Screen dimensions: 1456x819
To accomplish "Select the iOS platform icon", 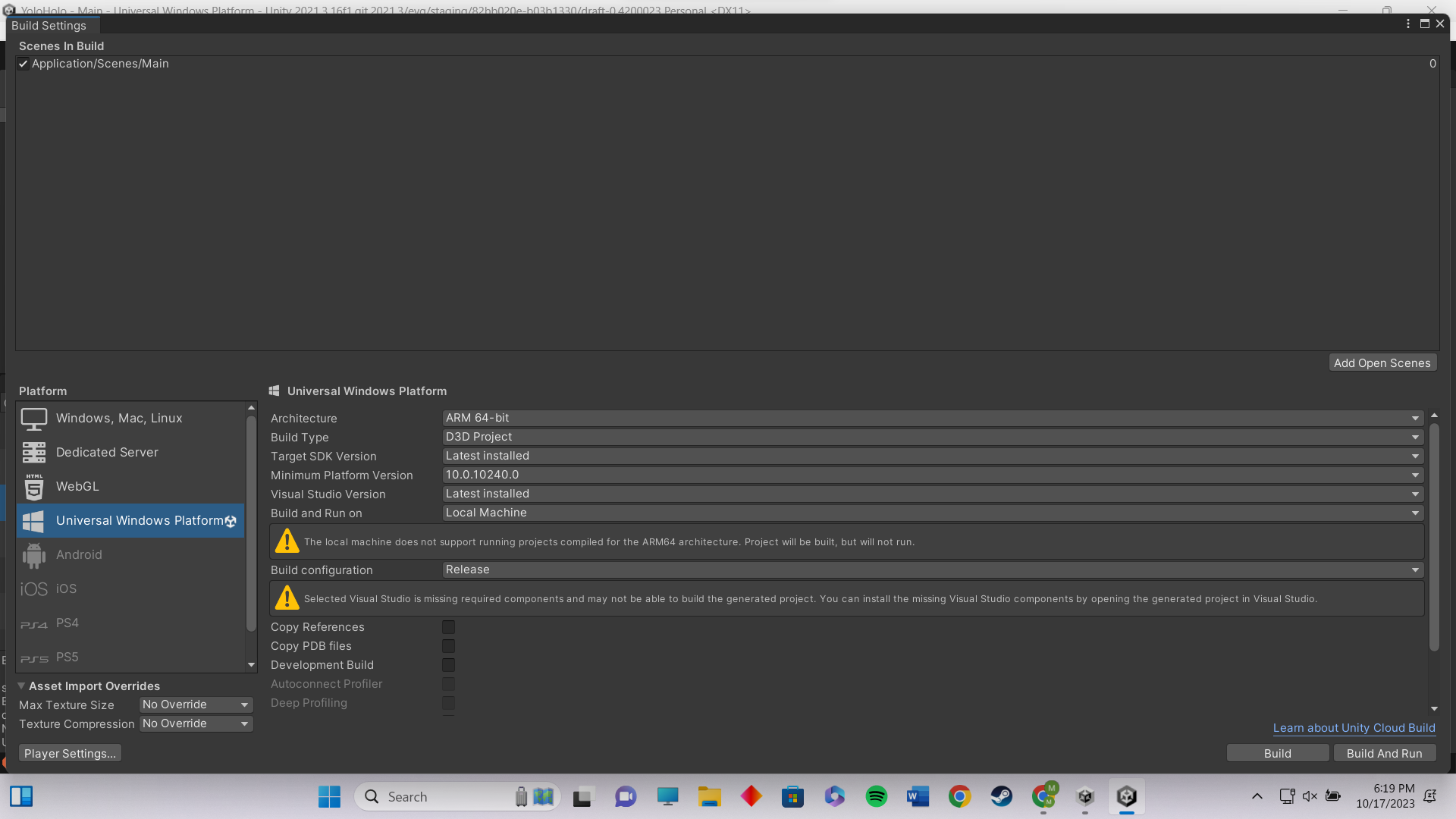I will pyautogui.click(x=34, y=589).
